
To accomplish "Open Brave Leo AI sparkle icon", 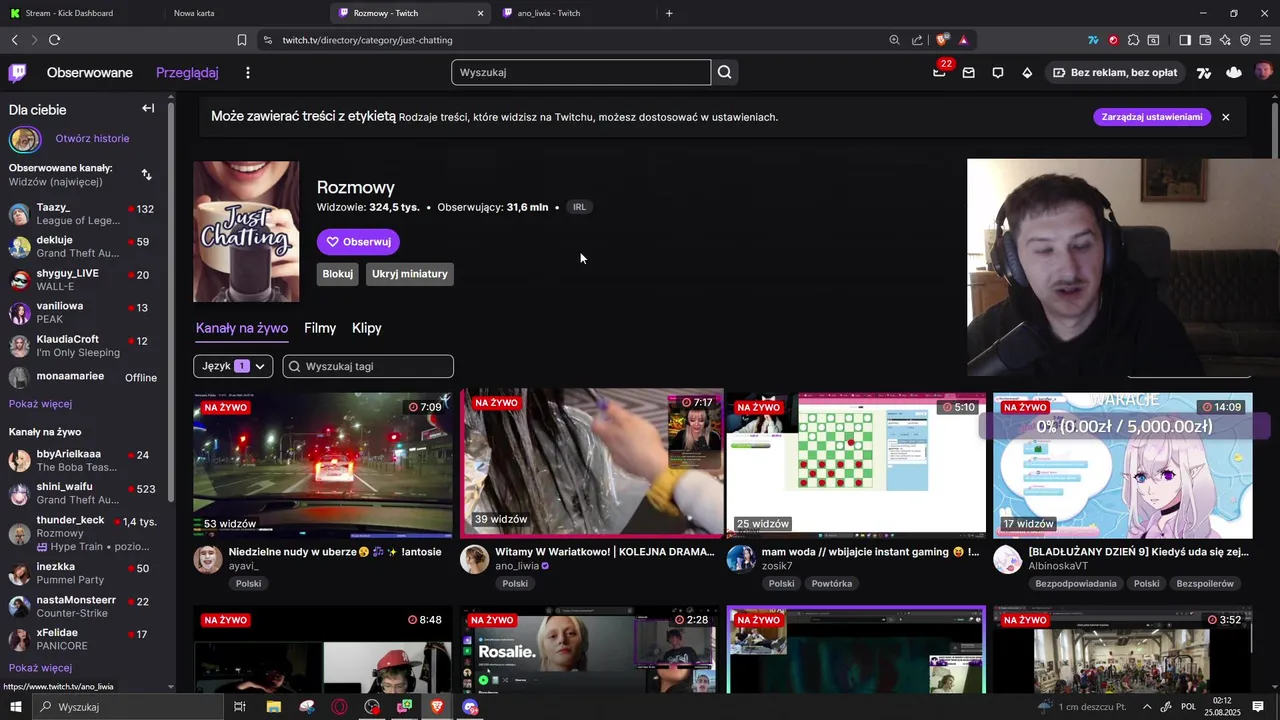I will click(x=1225, y=40).
